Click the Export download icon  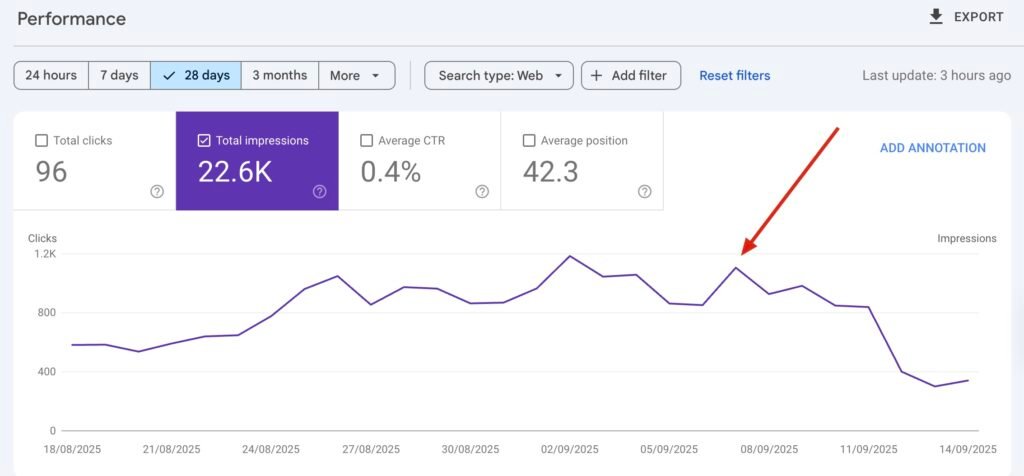936,17
